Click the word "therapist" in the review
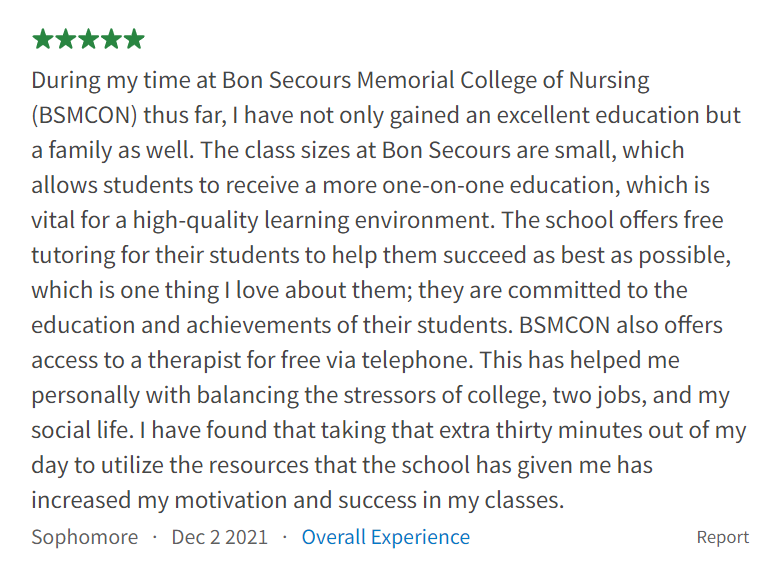The image size is (783, 583). point(195,360)
